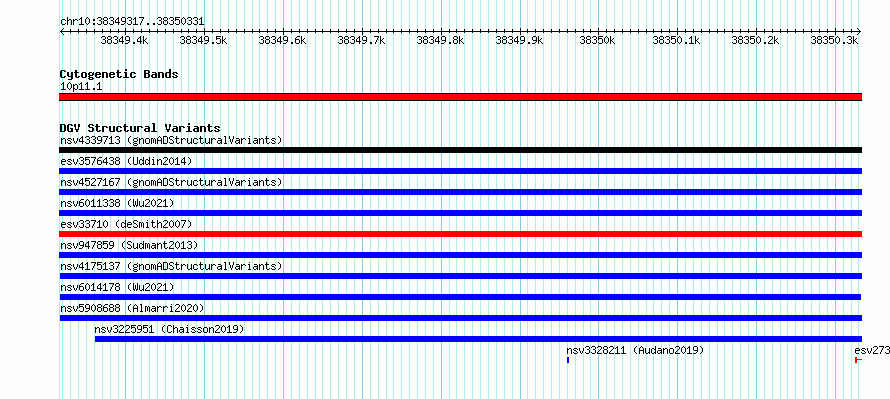890x399 pixels.
Task: Select the black nsv4339713 variant bar
Action: pyautogui.click(x=460, y=150)
